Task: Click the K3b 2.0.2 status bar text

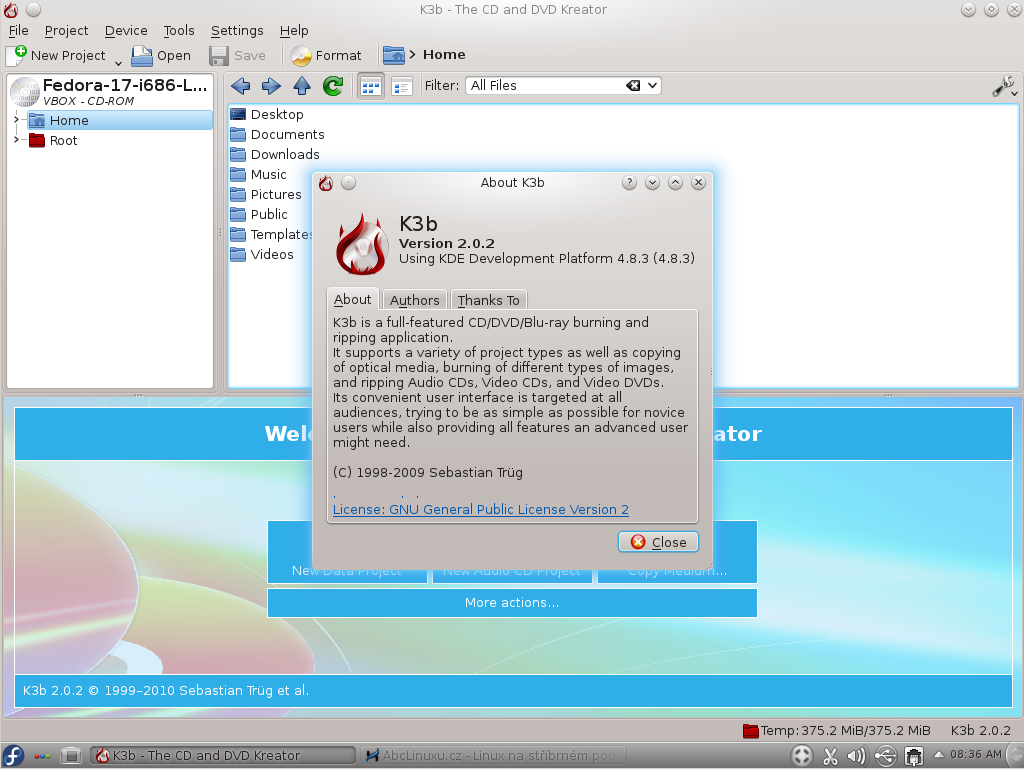Action: tap(980, 730)
